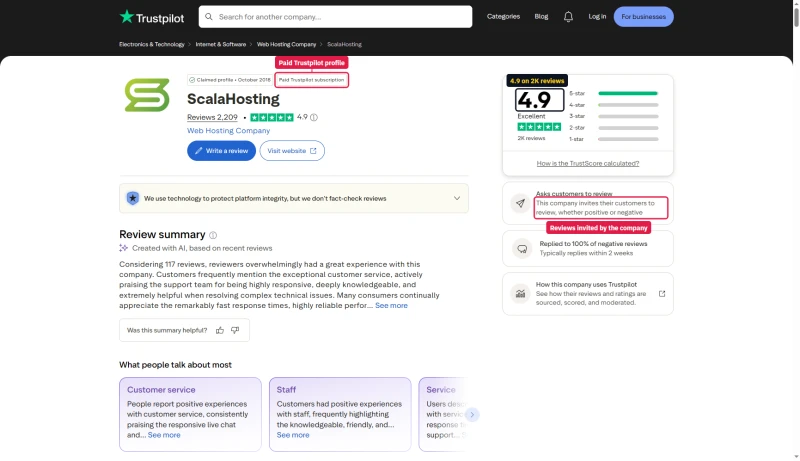The image size is (800, 461).
Task: Click the Visit website button
Action: click(292, 151)
